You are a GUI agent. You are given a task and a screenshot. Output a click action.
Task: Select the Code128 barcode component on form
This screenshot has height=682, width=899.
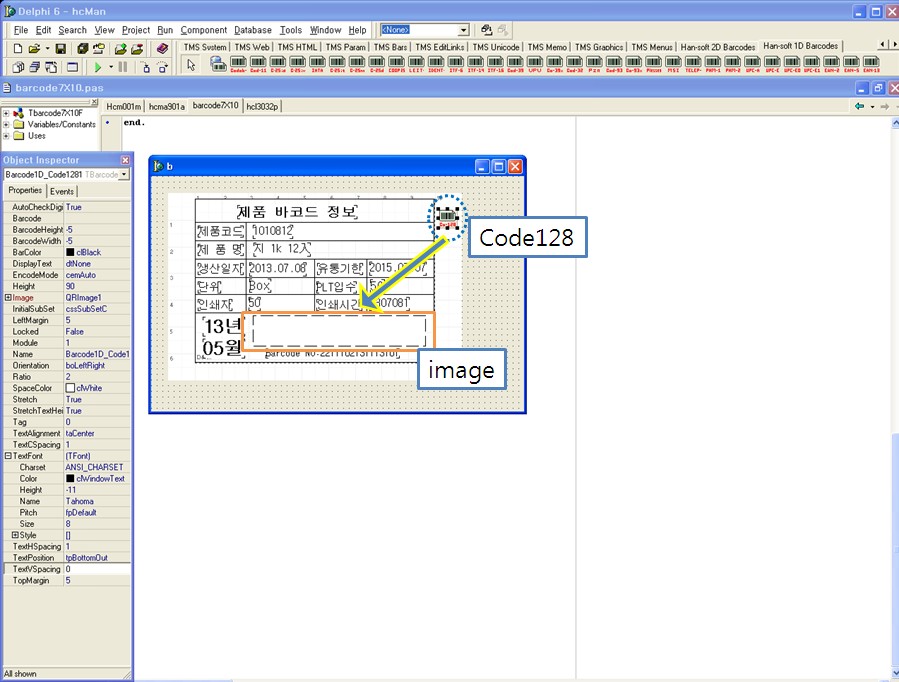pos(449,216)
